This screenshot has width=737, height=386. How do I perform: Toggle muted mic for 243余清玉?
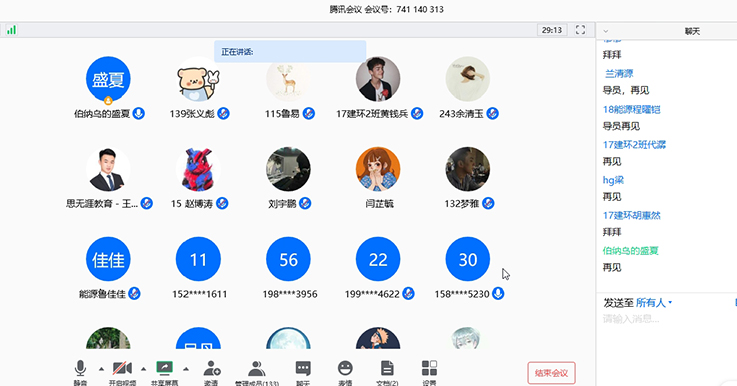tap(492, 113)
